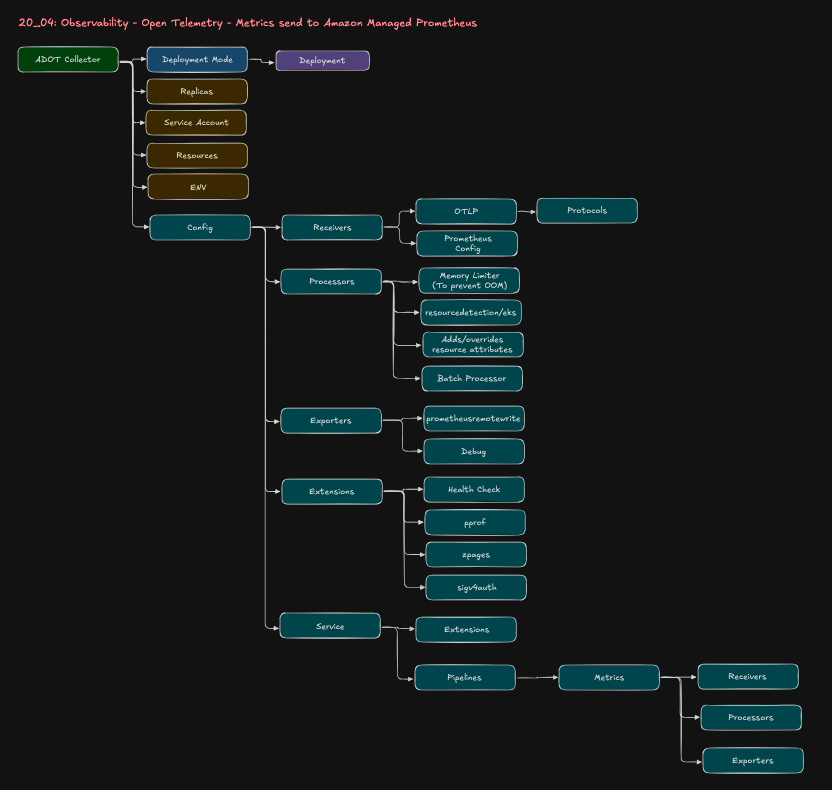Screen dimensions: 832x790
Task: Select the purple Deployment node
Action: 322,60
